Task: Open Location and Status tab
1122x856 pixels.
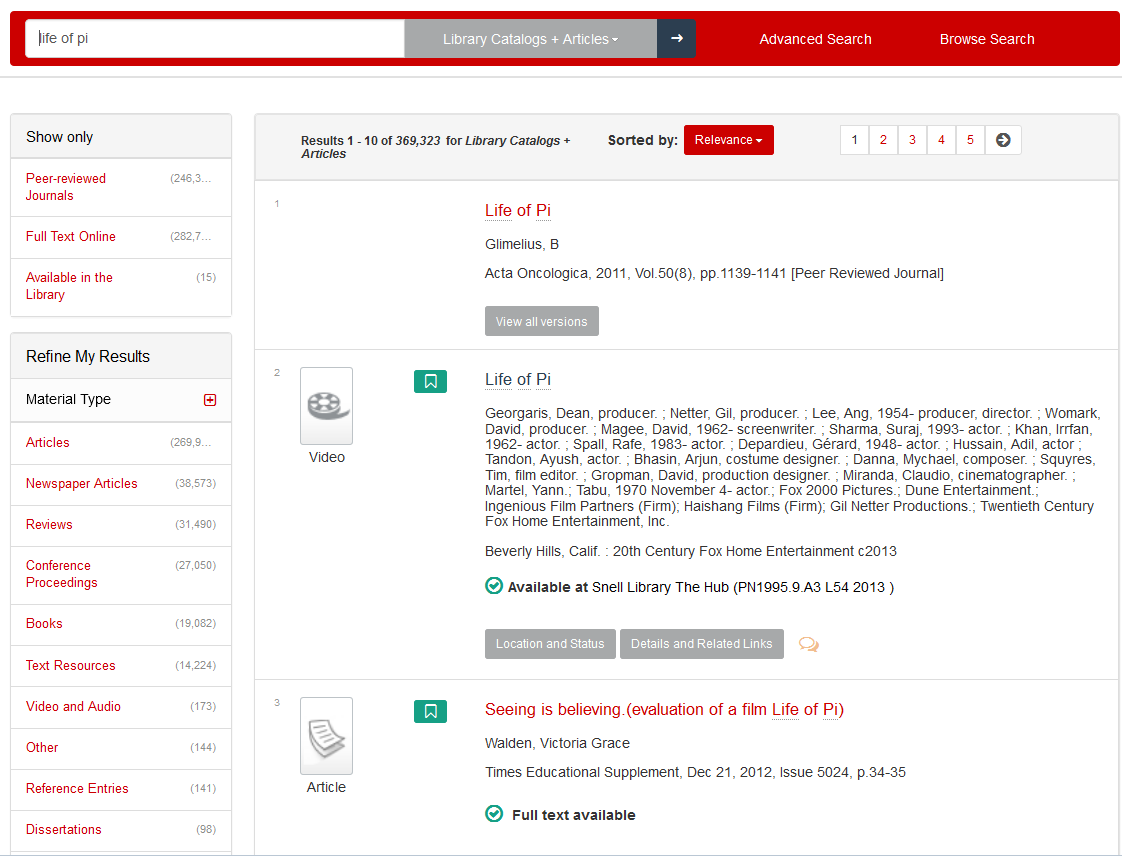Action: (550, 644)
